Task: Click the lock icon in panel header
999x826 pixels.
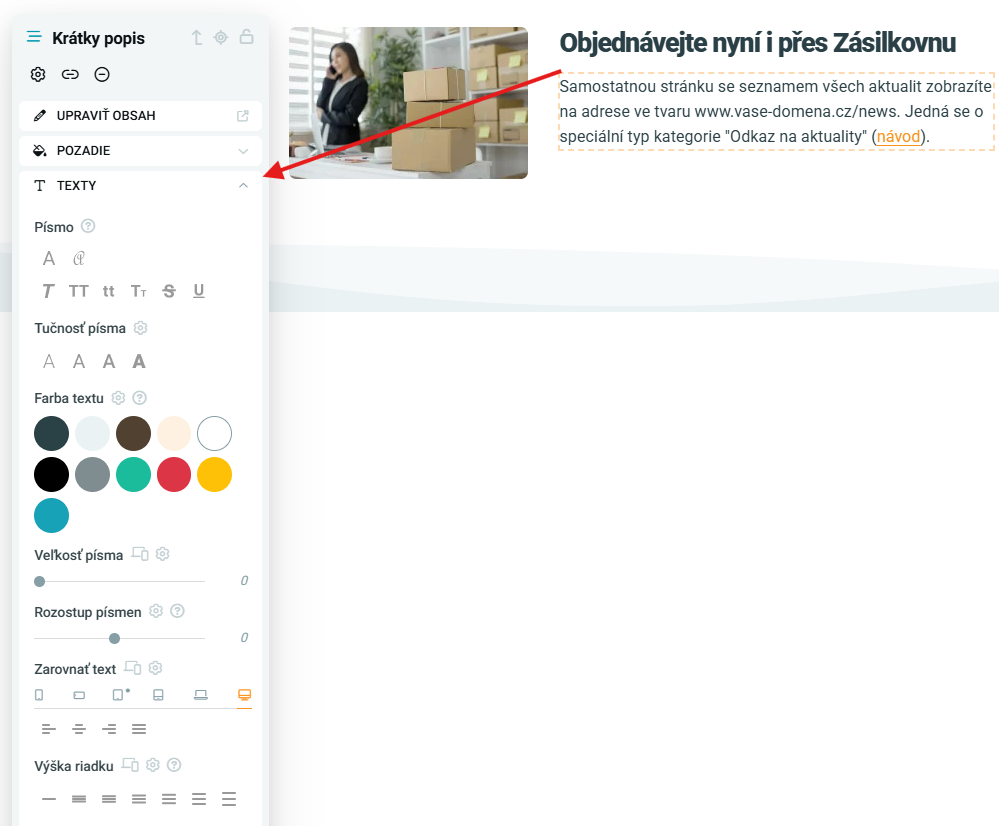Action: point(247,37)
